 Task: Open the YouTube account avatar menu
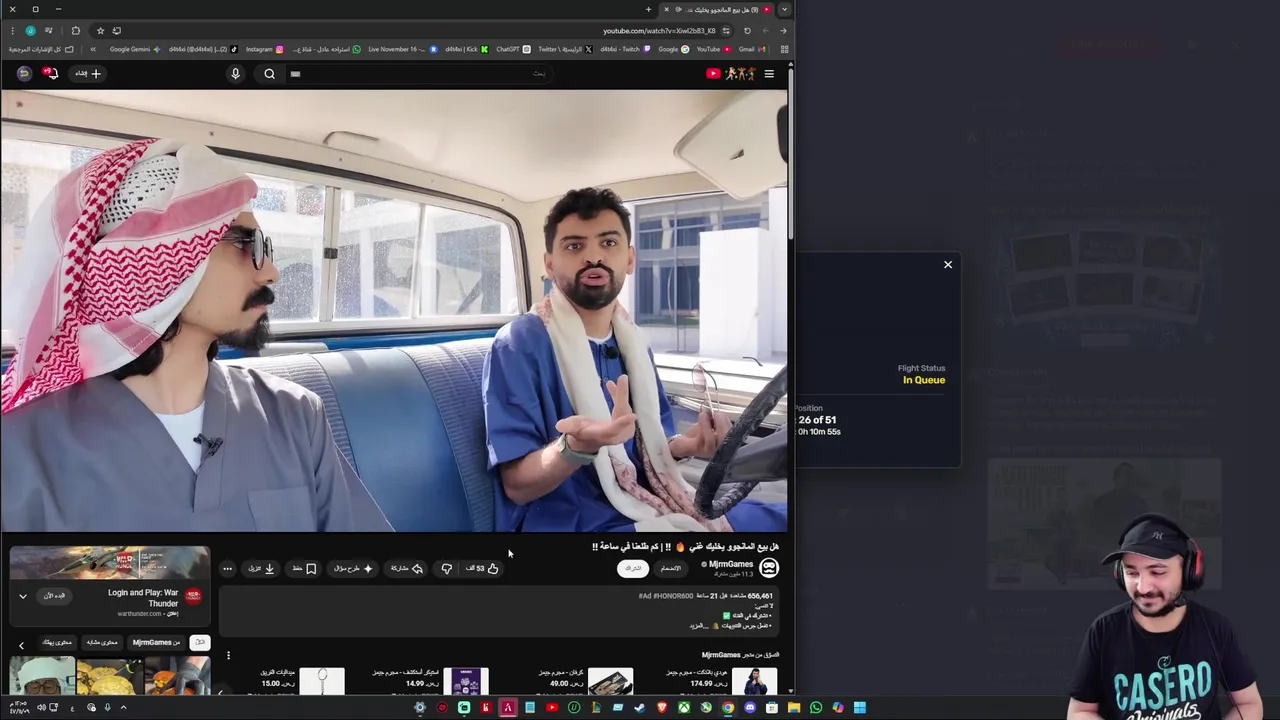click(x=23, y=73)
